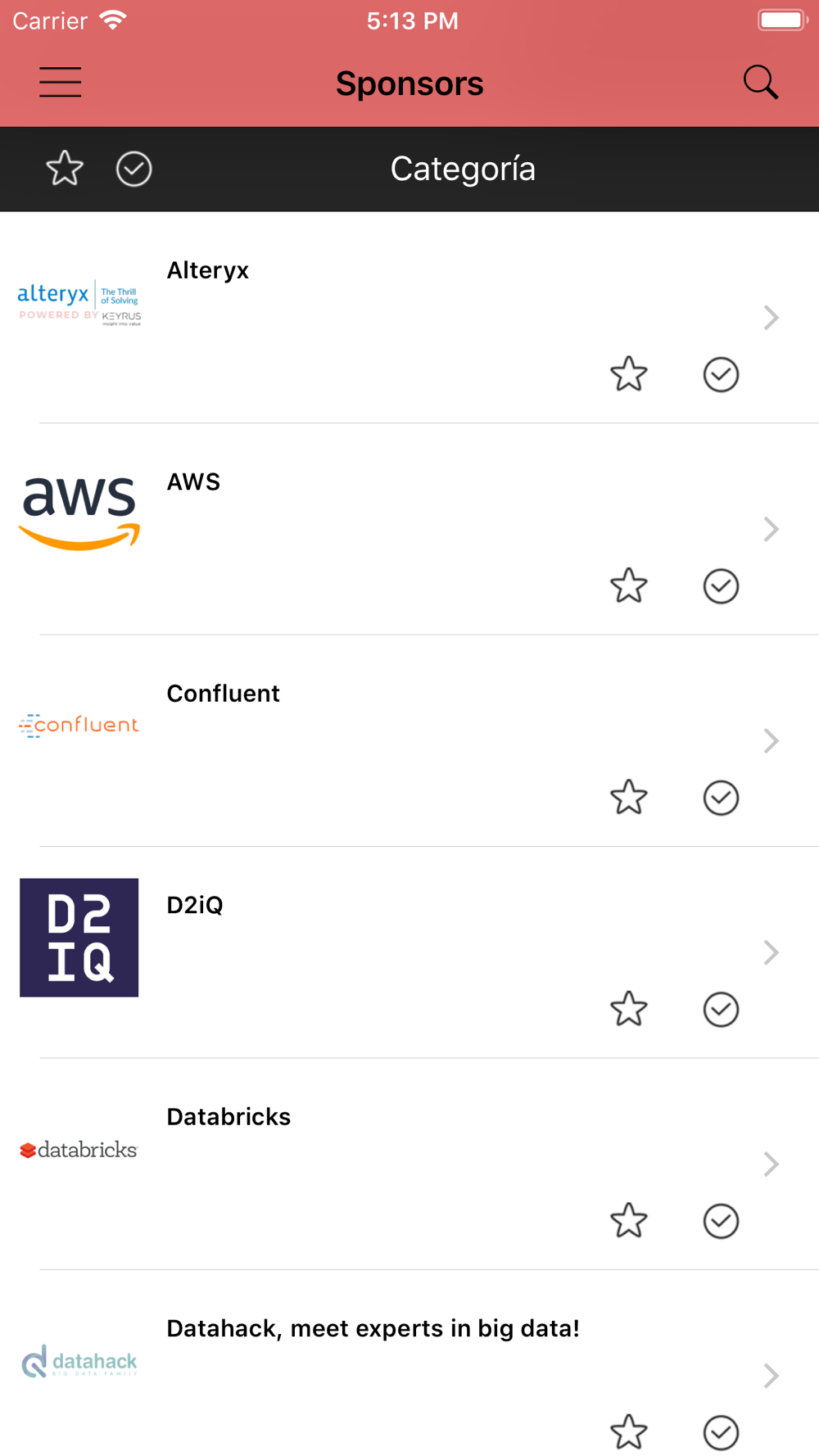819x1456 pixels.
Task: Expand AWS details via chevron
Action: (x=771, y=529)
